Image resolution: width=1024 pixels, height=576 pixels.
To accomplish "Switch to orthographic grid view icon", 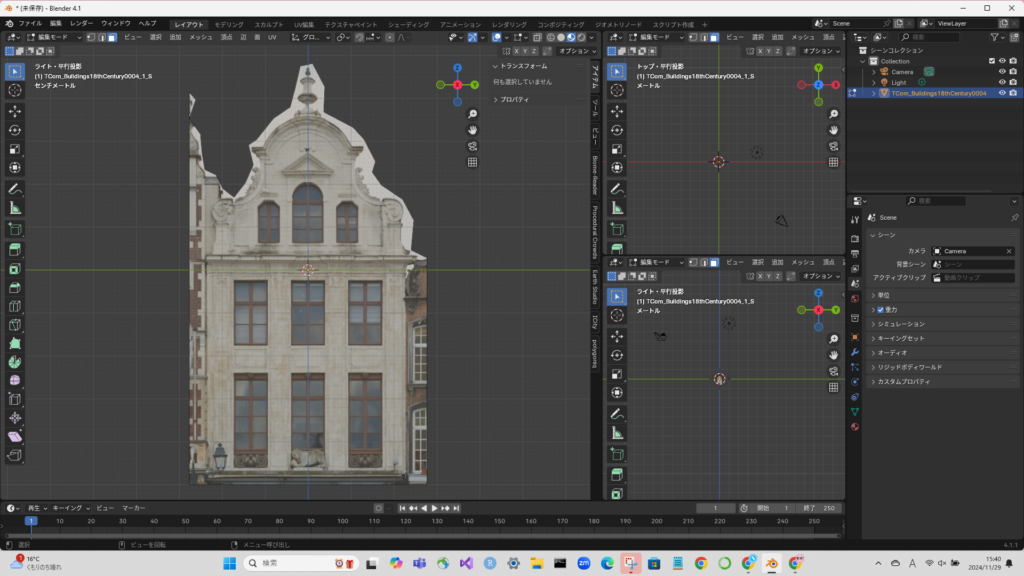I will coord(472,162).
